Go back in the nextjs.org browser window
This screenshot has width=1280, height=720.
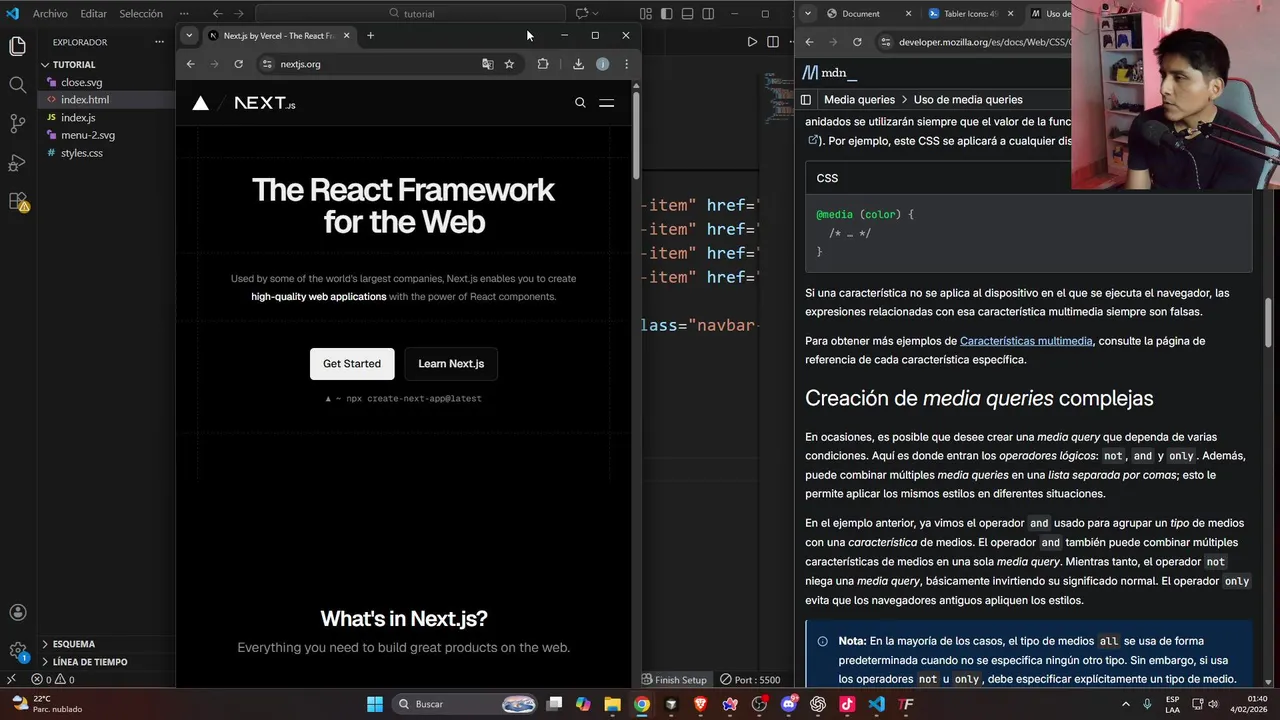(190, 64)
